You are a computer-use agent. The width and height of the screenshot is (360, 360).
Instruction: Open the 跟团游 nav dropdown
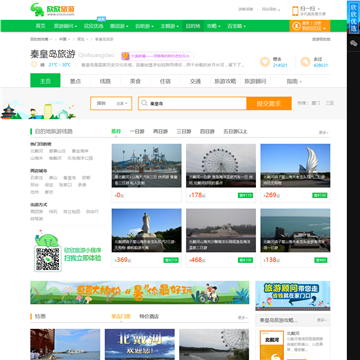tap(119, 26)
